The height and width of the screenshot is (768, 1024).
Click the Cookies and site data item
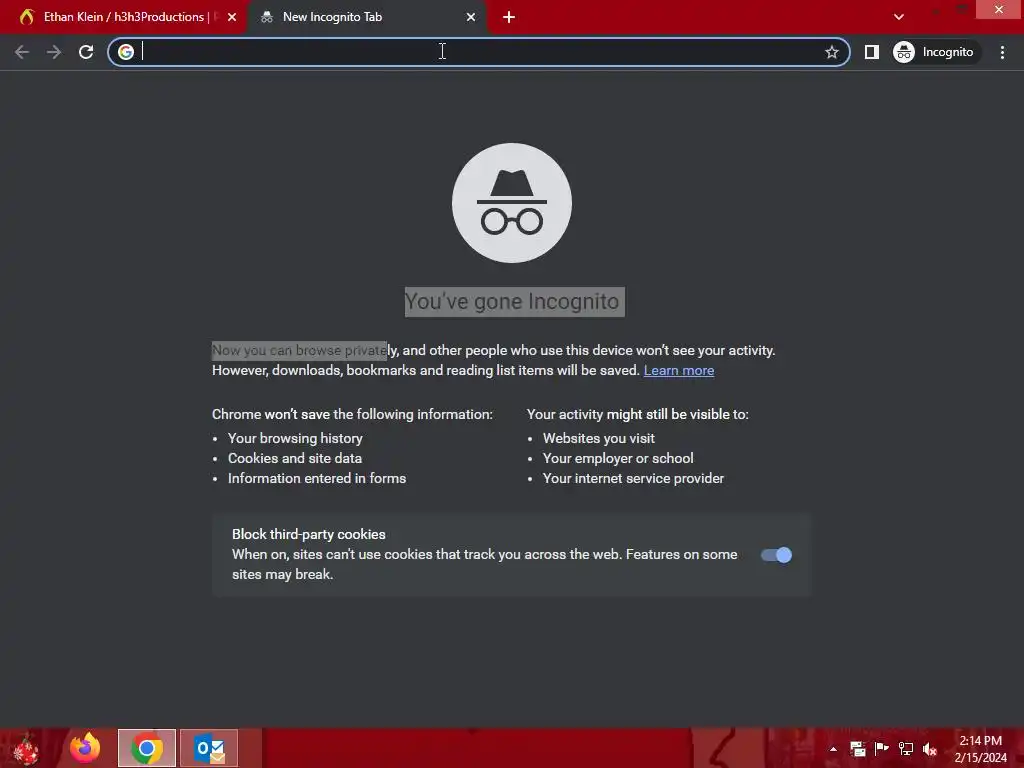click(295, 458)
